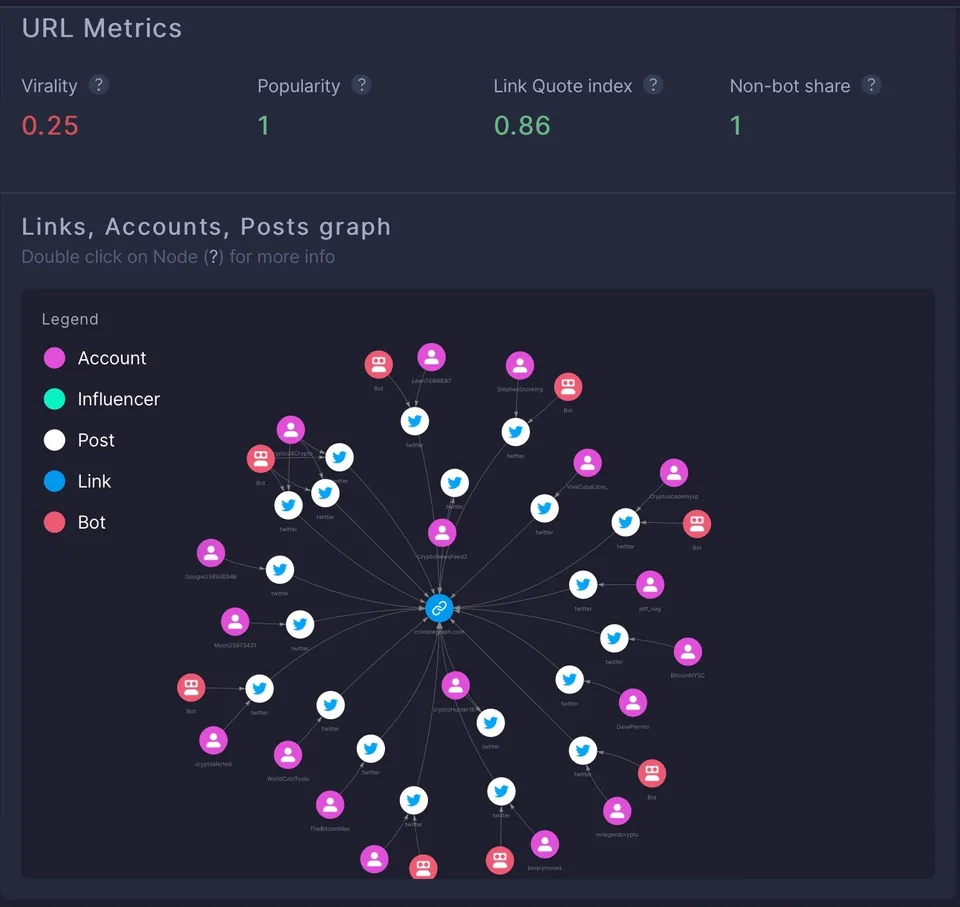This screenshot has height=907, width=960.
Task: Select the TheBitcoinMan account node
Action: click(x=330, y=805)
